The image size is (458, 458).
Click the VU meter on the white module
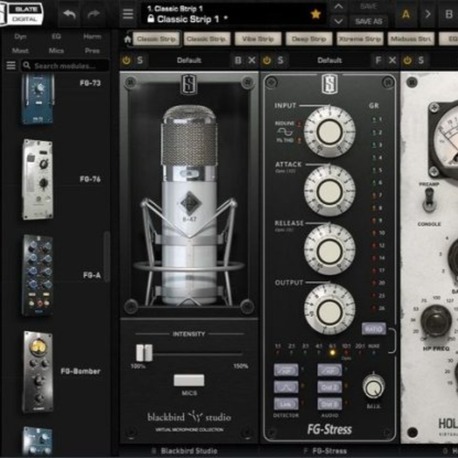445,140
